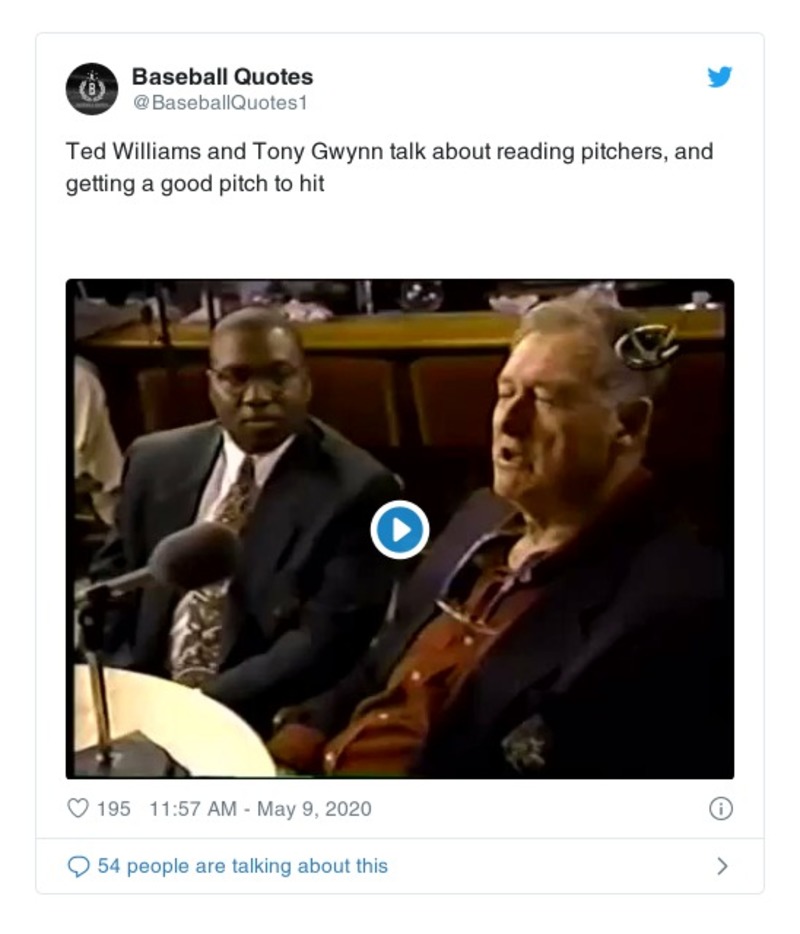Like the tweet with heart icon
This screenshot has width=800, height=934.
coord(78,808)
